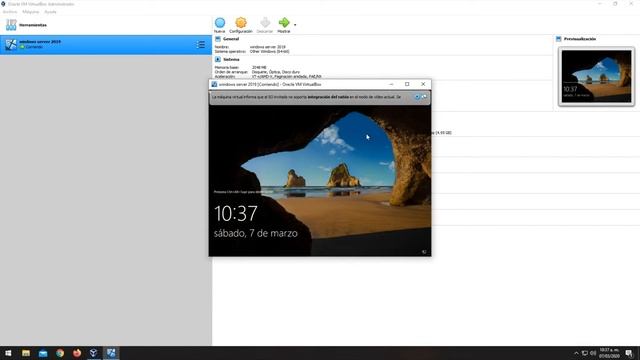This screenshot has width=640, height=360.
Task: Open the Archivo menu
Action: click(10, 12)
